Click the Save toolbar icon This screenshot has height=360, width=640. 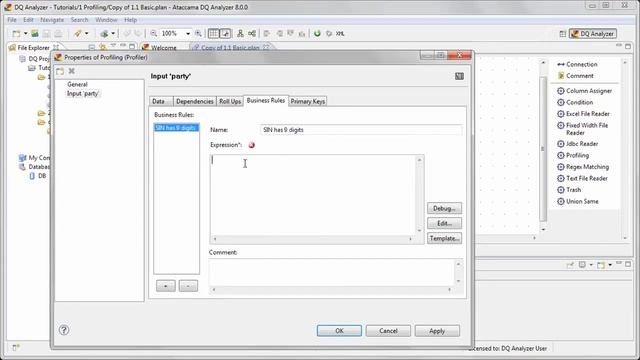47,33
